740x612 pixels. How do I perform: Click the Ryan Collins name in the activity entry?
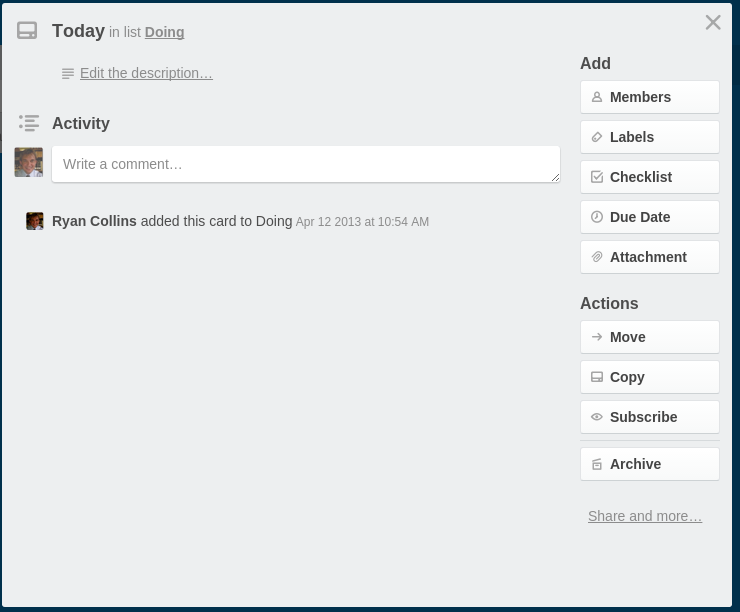[94, 221]
